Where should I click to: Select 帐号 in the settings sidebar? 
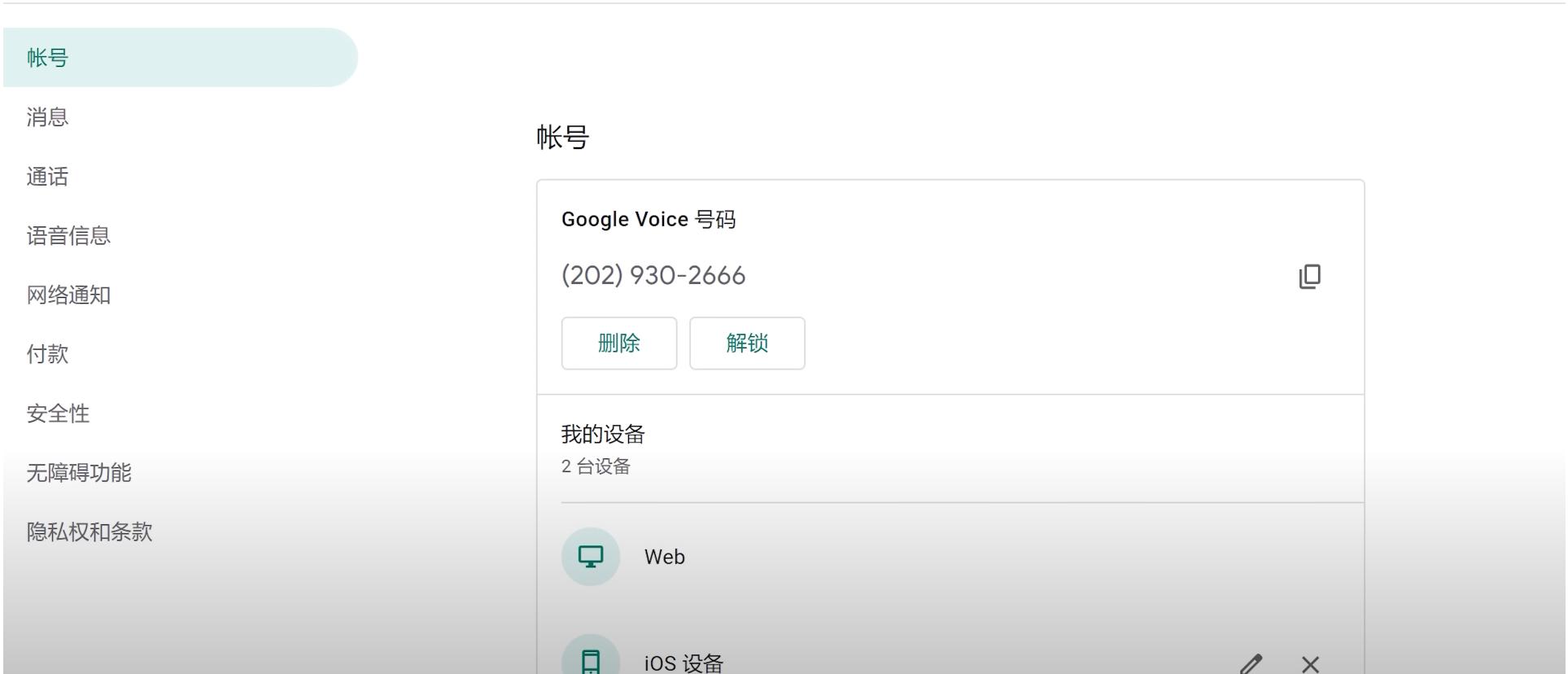[181, 58]
